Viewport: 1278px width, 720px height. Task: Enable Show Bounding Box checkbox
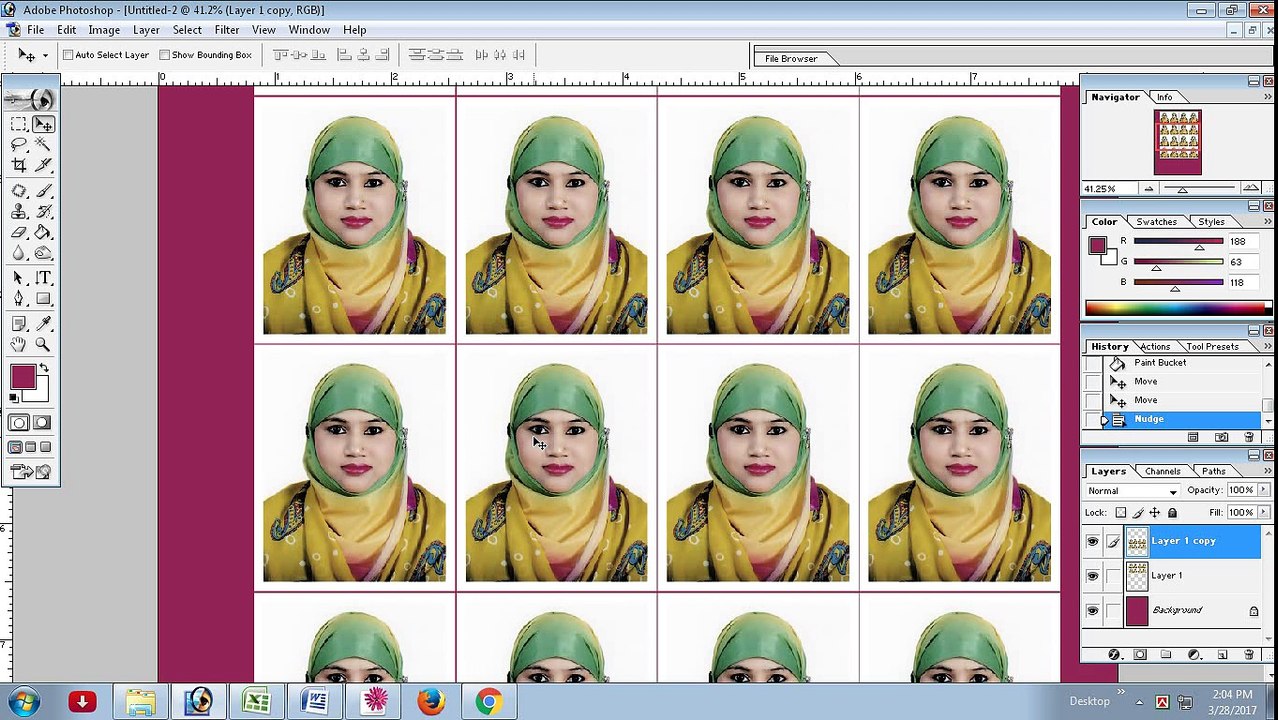[164, 55]
